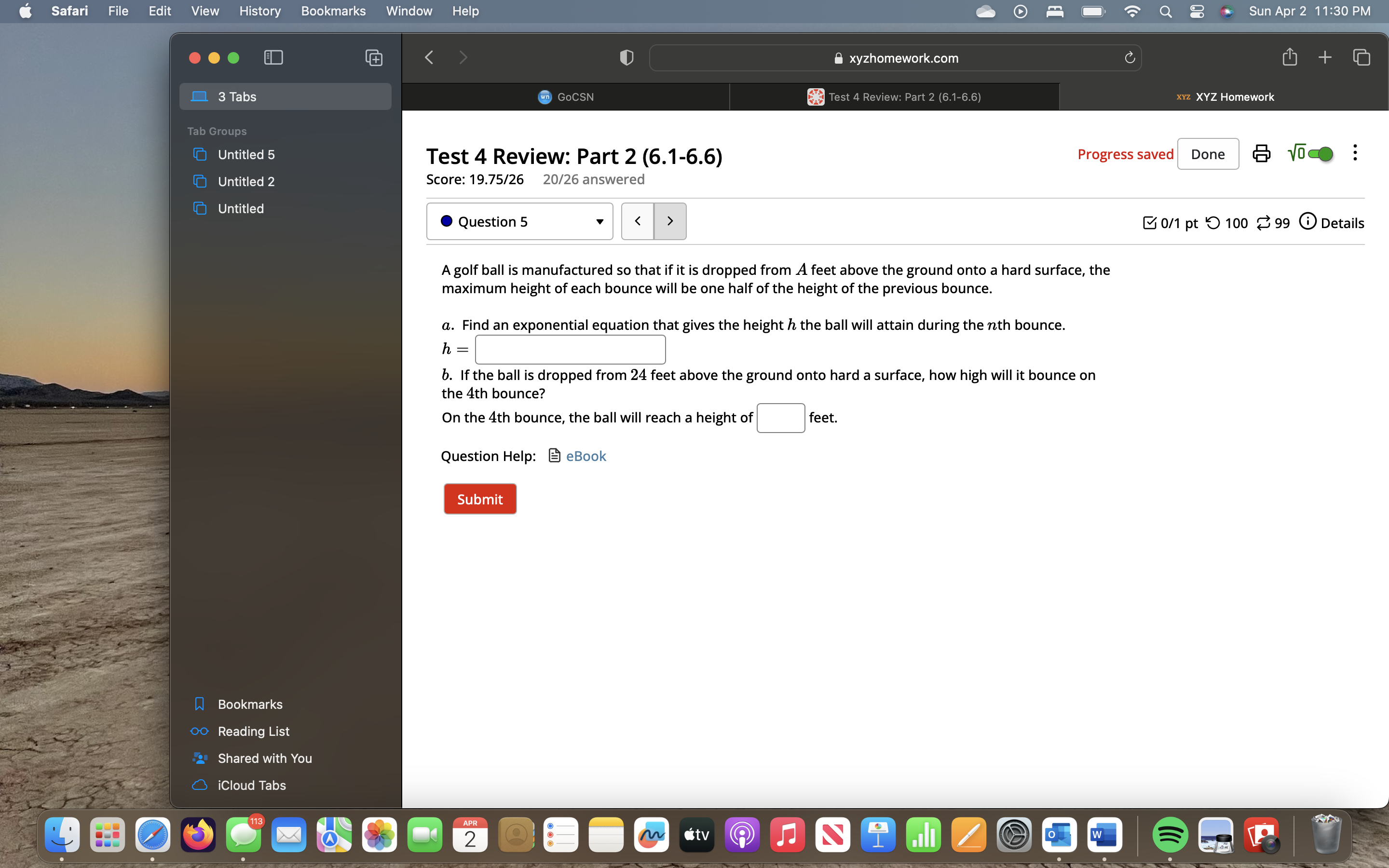Hide the Safari sidebar
Image resolution: width=1389 pixels, height=868 pixels.
pyautogui.click(x=273, y=57)
